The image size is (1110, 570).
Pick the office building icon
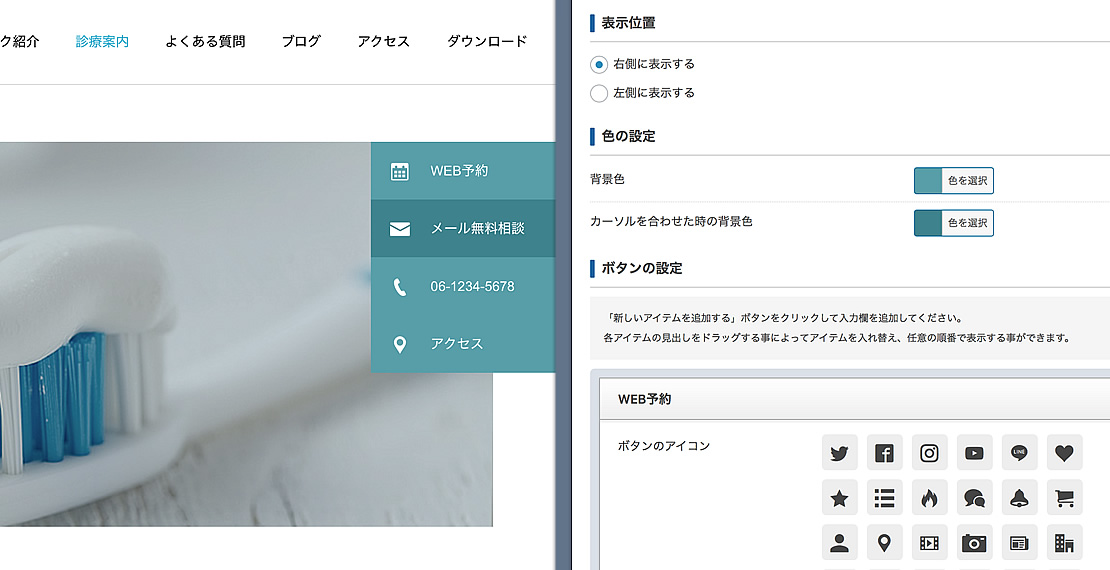click(1065, 542)
